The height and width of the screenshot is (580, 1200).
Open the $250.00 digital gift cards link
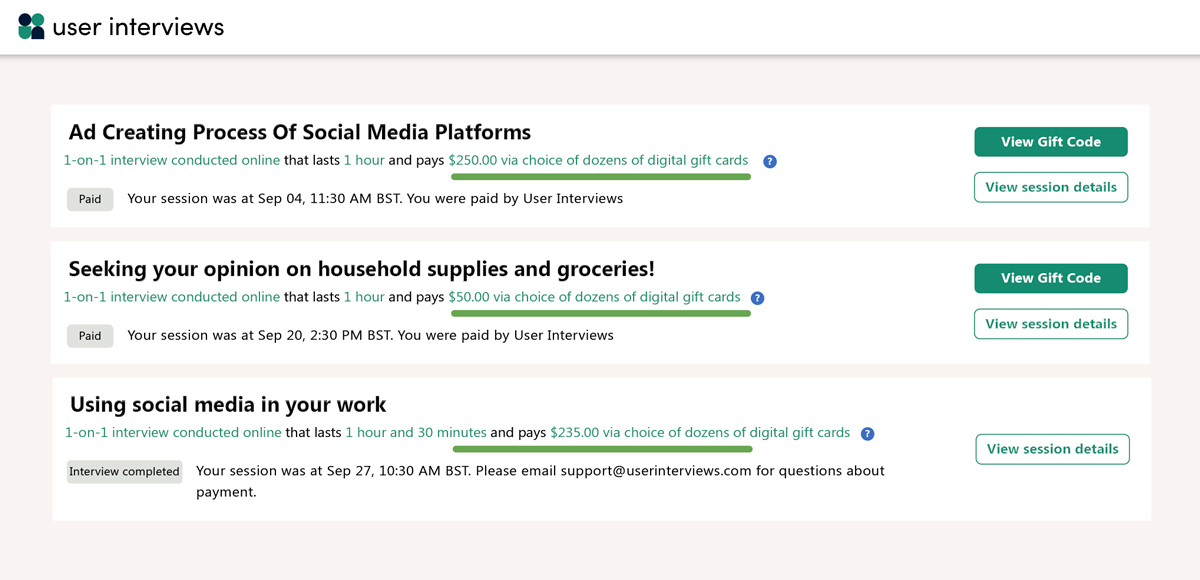tap(600, 160)
